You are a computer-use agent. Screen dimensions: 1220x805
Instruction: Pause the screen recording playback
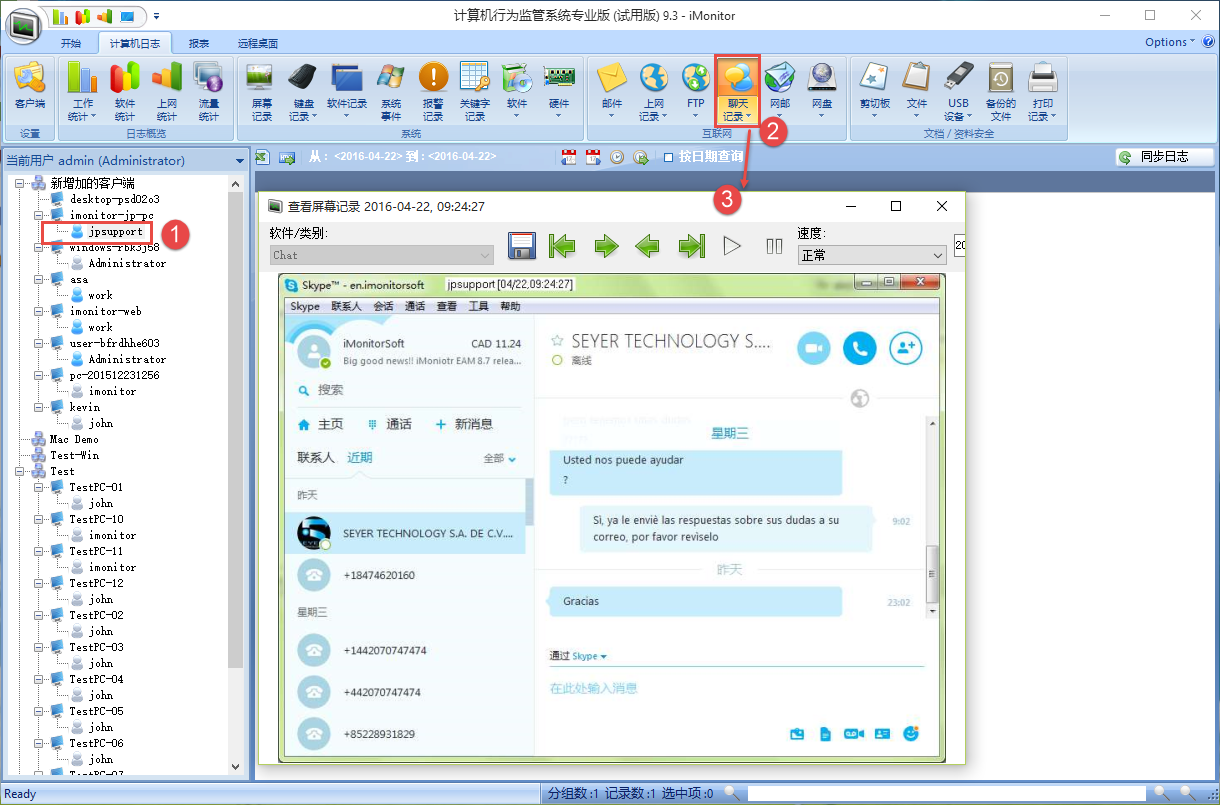(774, 246)
